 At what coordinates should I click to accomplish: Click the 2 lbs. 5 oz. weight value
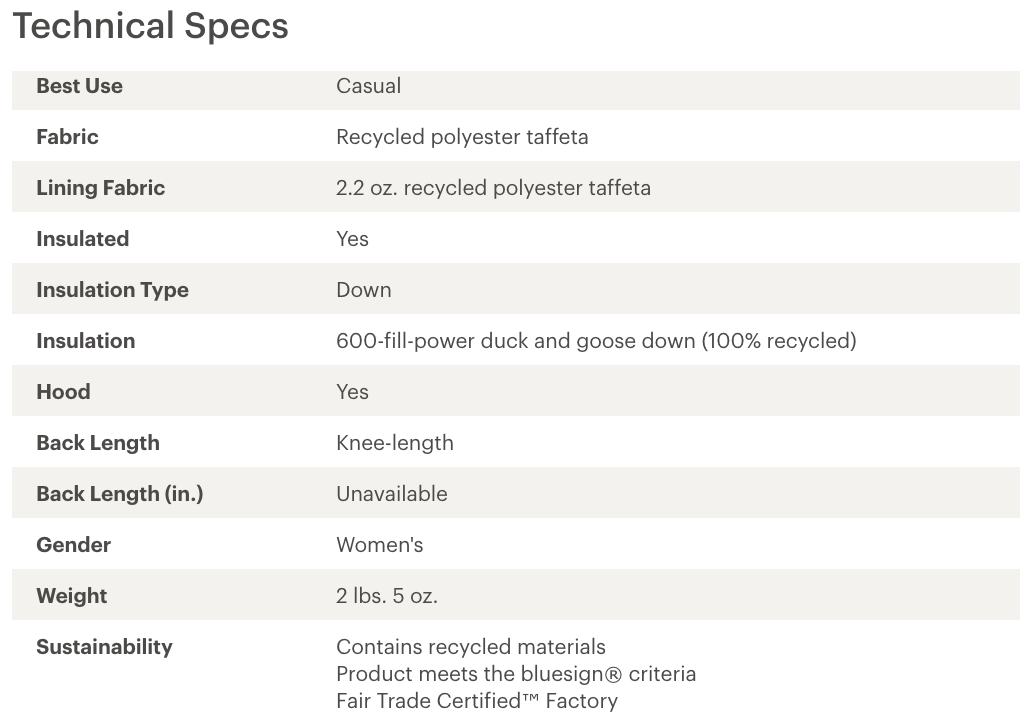point(386,596)
